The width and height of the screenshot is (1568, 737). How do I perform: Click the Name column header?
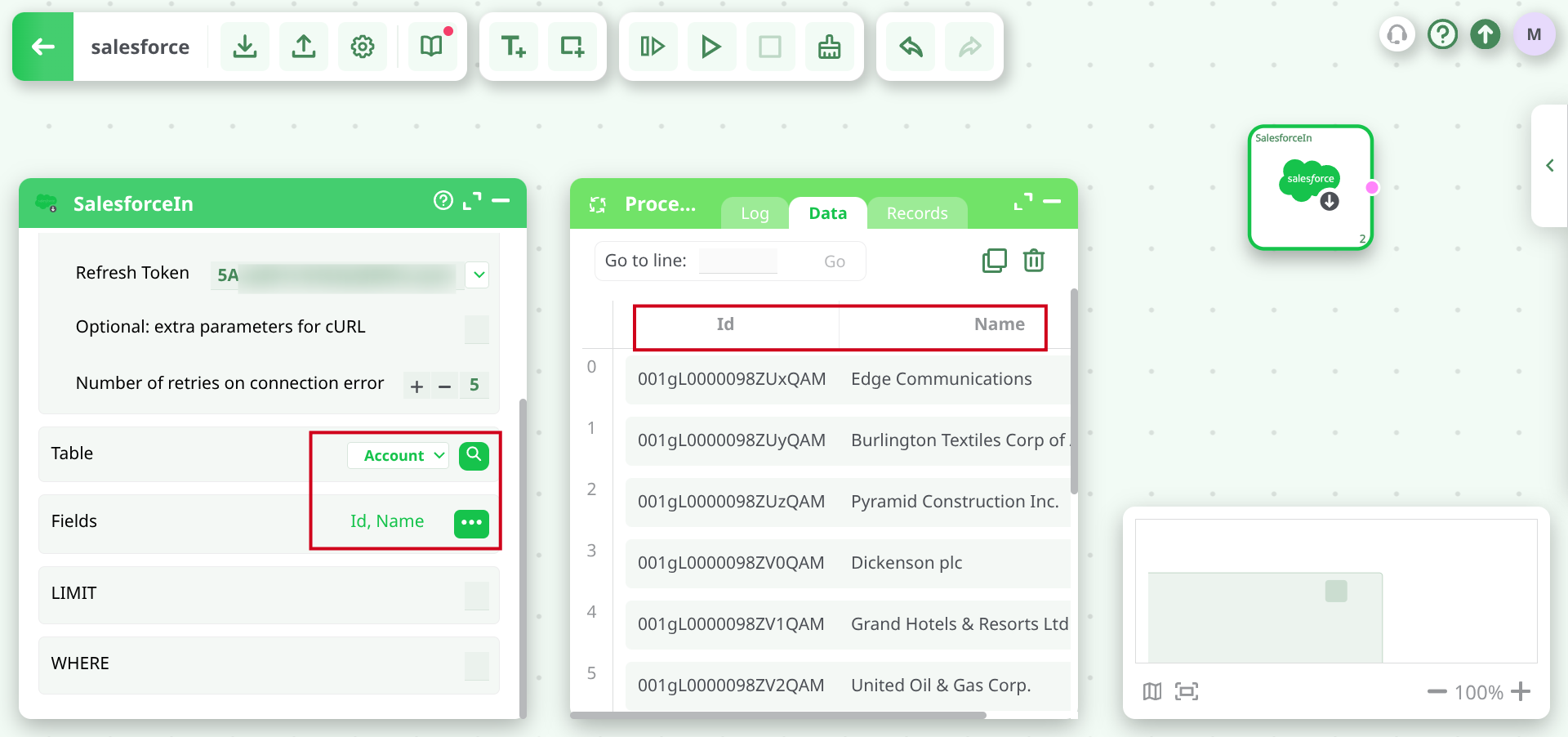tap(999, 325)
